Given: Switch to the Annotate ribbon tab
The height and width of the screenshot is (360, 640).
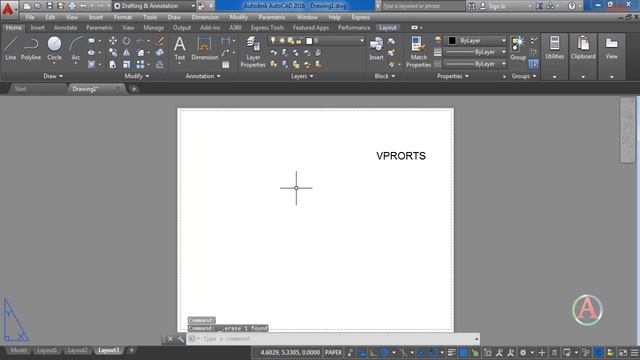Looking at the screenshot, I should click(x=65, y=28).
